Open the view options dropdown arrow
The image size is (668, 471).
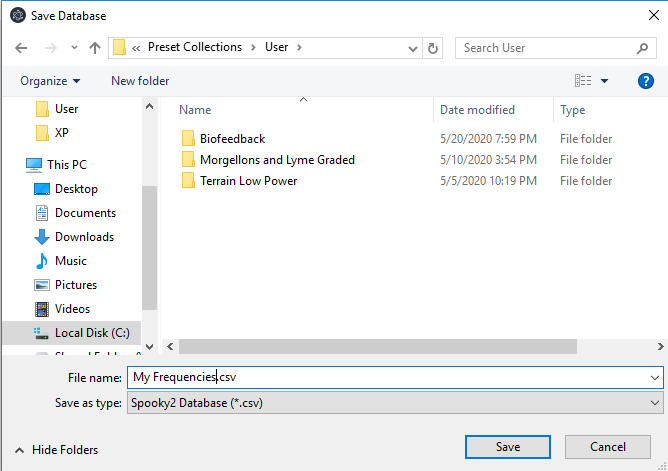(x=604, y=81)
